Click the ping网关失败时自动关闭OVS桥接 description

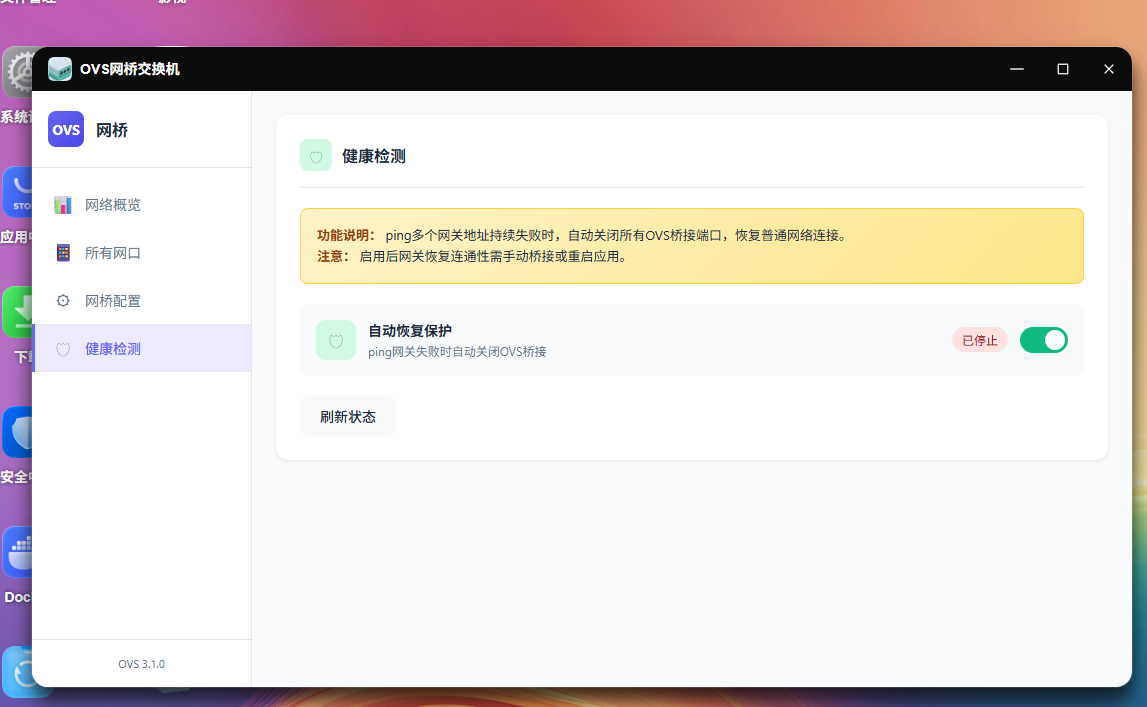[457, 352]
